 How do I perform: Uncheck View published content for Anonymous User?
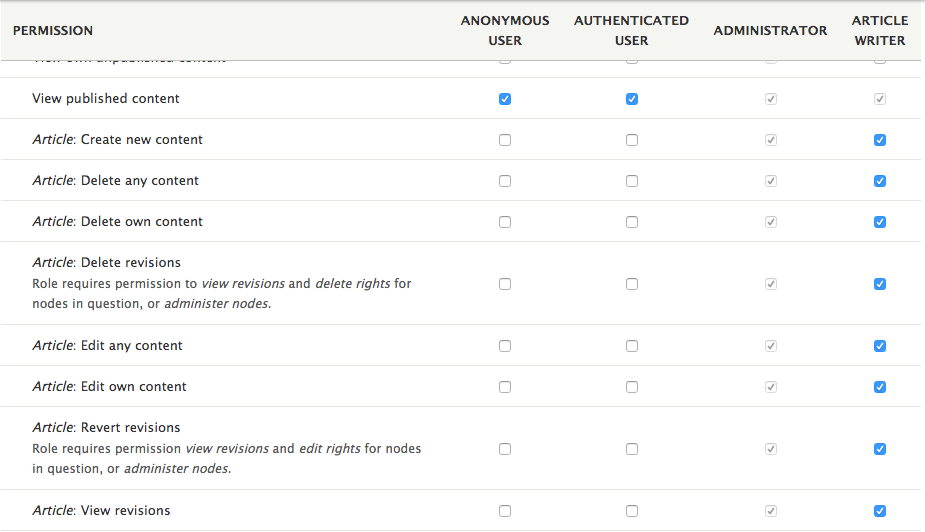pyautogui.click(x=505, y=99)
